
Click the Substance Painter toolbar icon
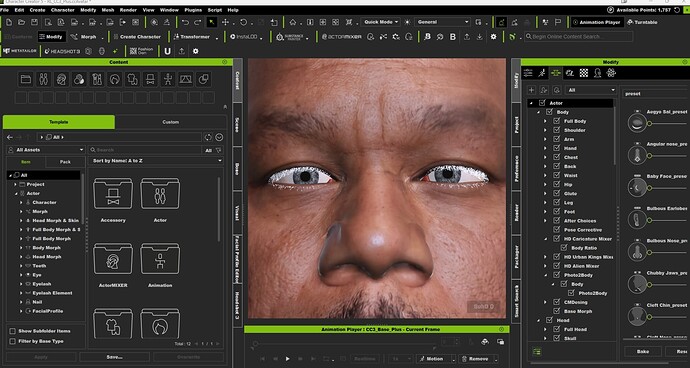290,37
